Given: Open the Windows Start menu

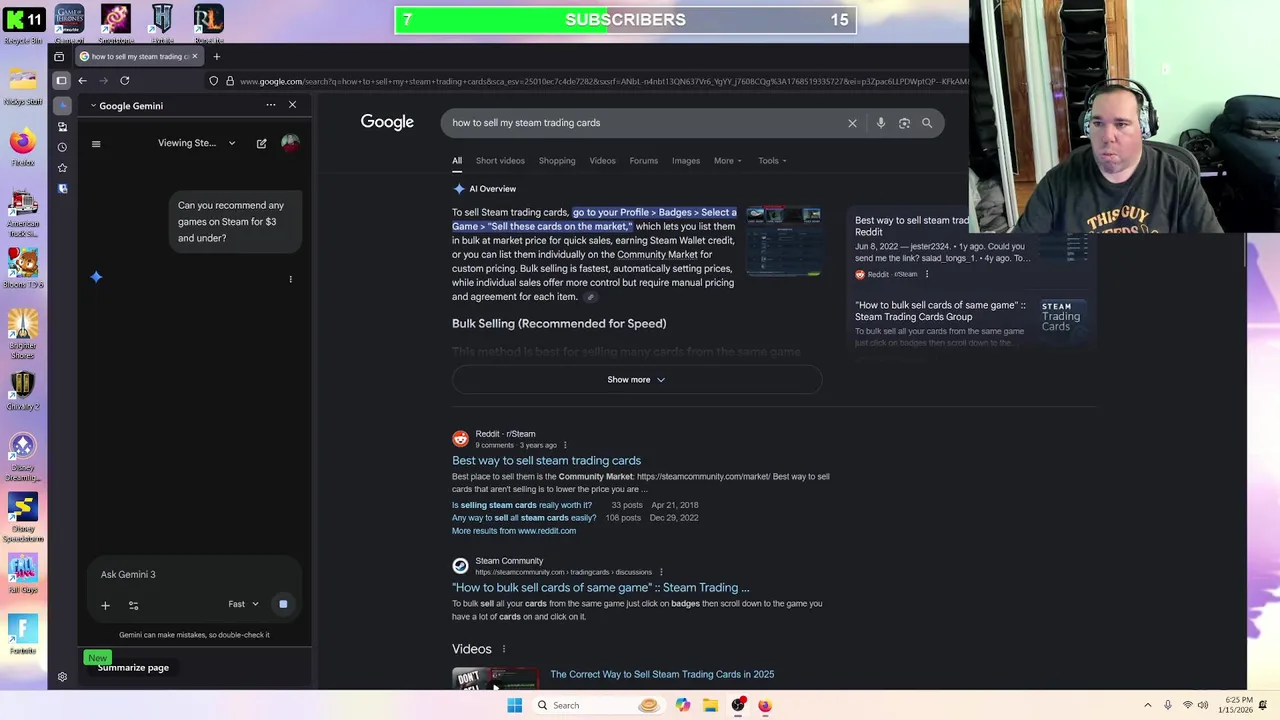Looking at the screenshot, I should pos(514,705).
